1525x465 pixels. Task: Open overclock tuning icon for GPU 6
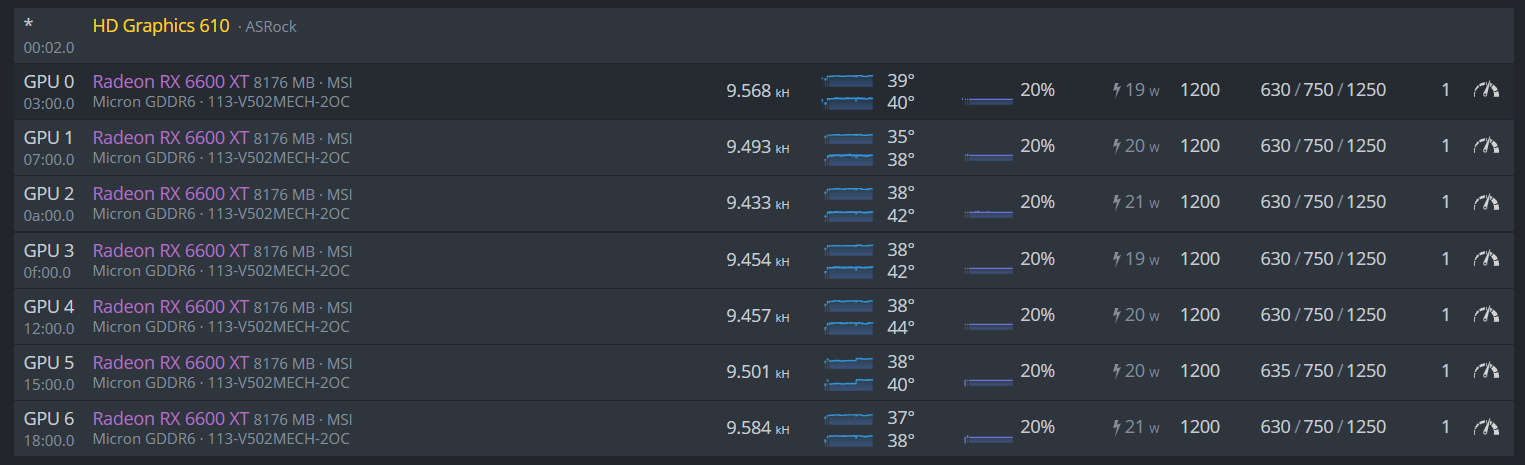coord(1487,427)
